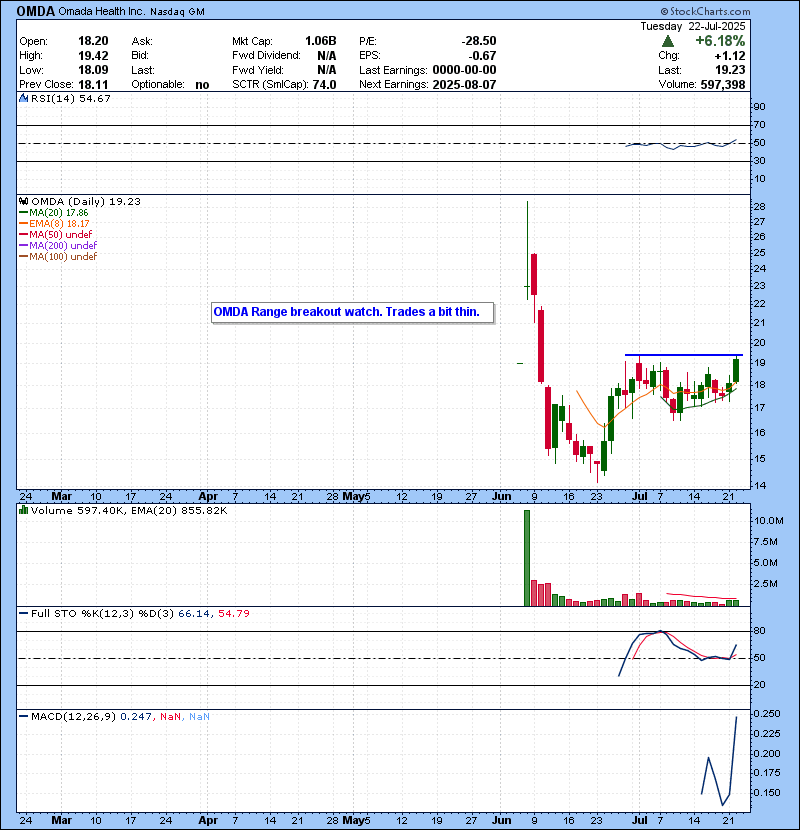Click the 0.250 MACD axis label
This screenshot has height=830, width=800.
point(767,714)
